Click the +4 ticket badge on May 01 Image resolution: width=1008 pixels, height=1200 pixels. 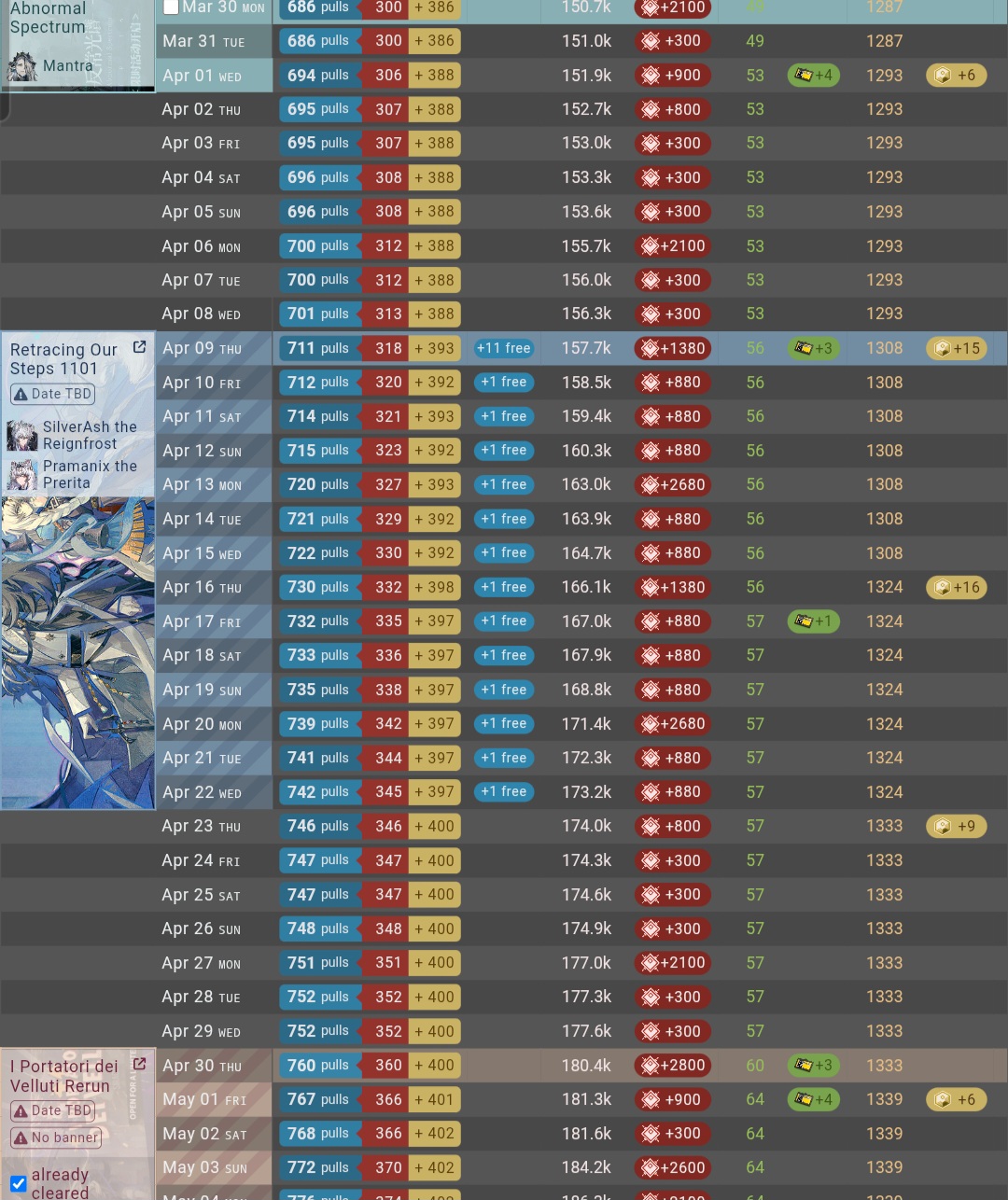coord(814,1099)
